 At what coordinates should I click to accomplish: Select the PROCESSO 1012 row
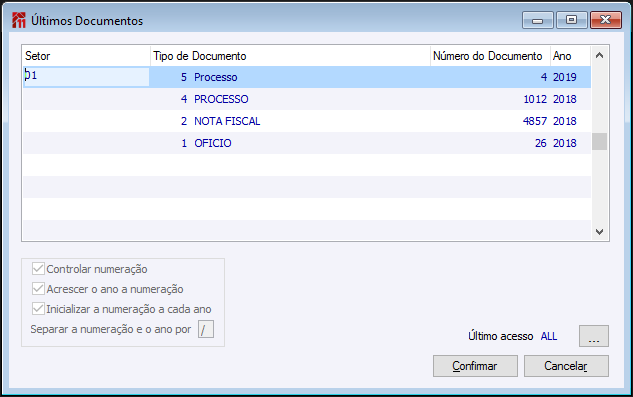tap(307, 99)
